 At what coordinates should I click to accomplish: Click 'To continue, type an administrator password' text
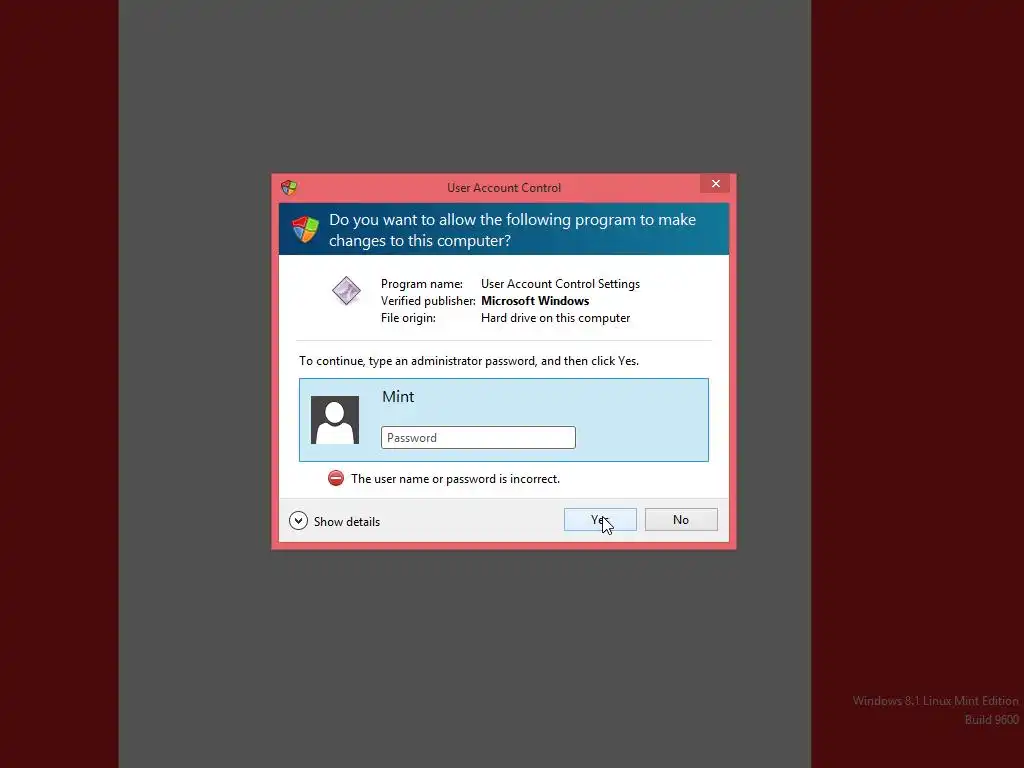pyautogui.click(x=469, y=361)
